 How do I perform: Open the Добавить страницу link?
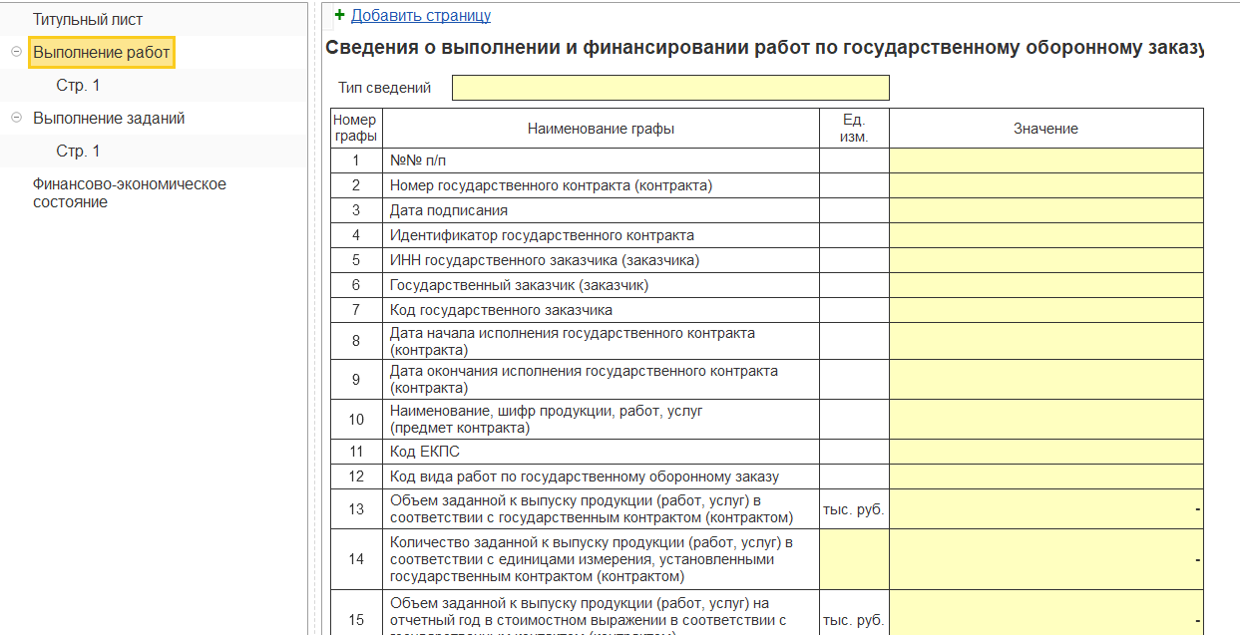click(421, 16)
